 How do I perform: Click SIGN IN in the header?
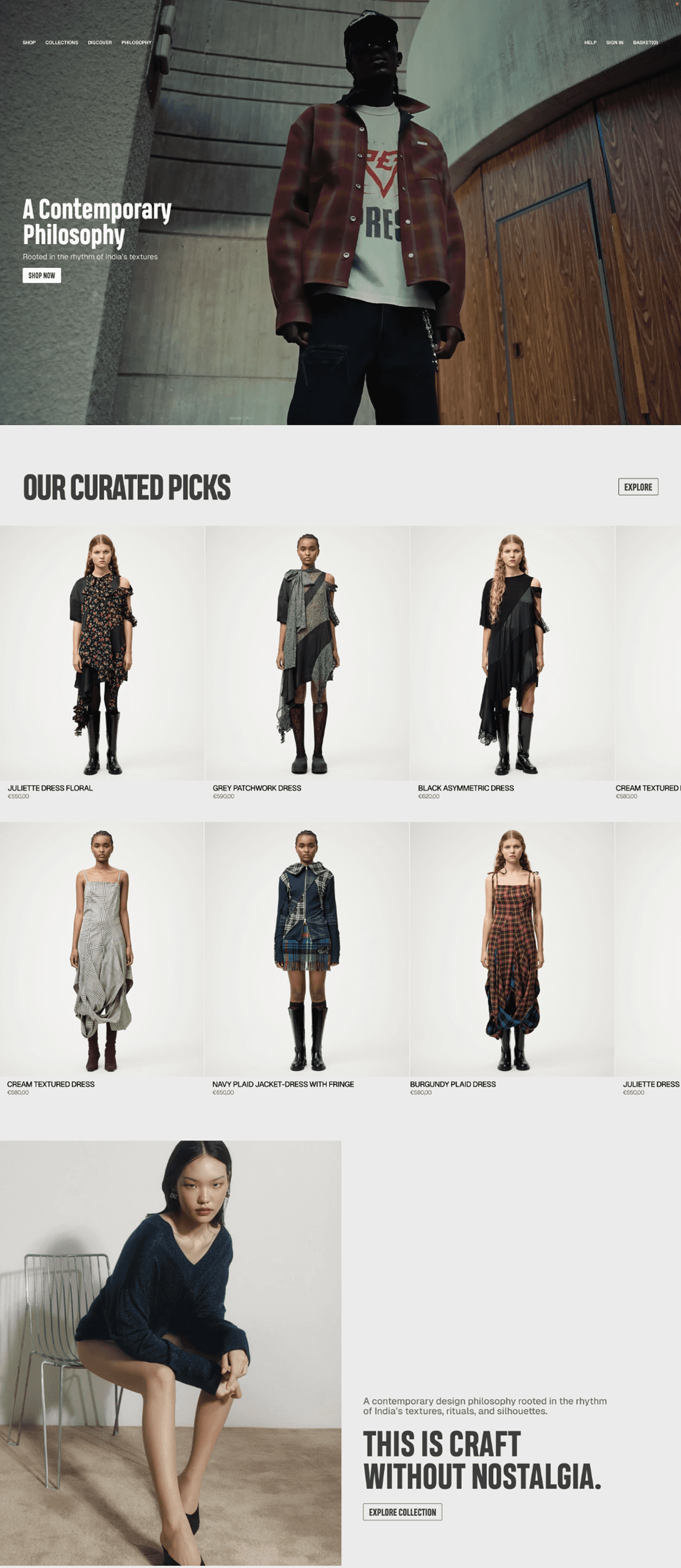click(x=615, y=43)
